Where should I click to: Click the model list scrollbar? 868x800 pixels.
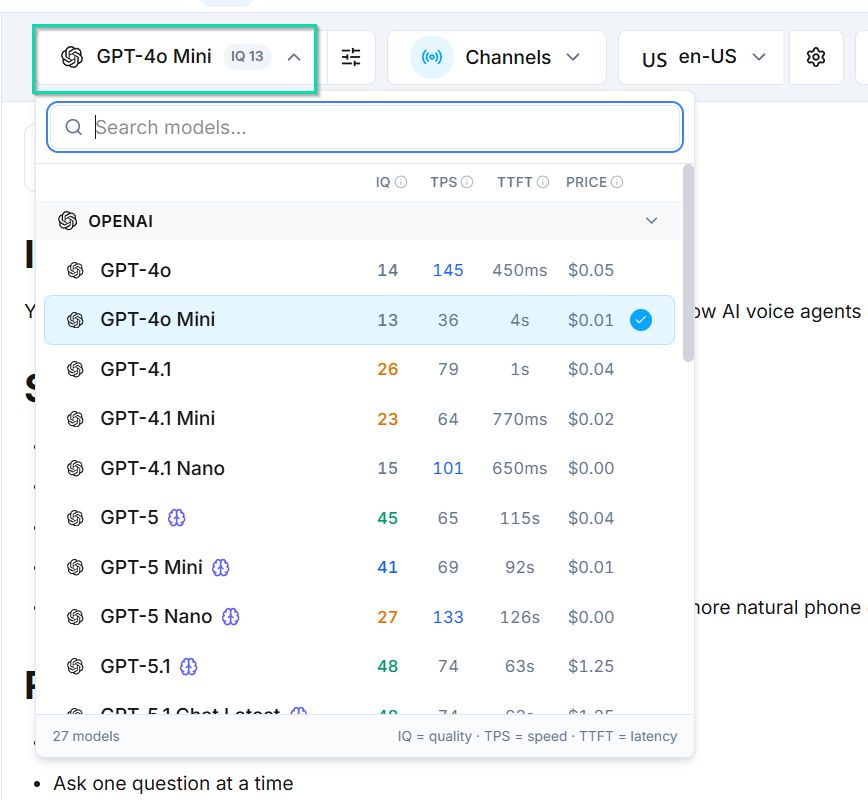688,262
